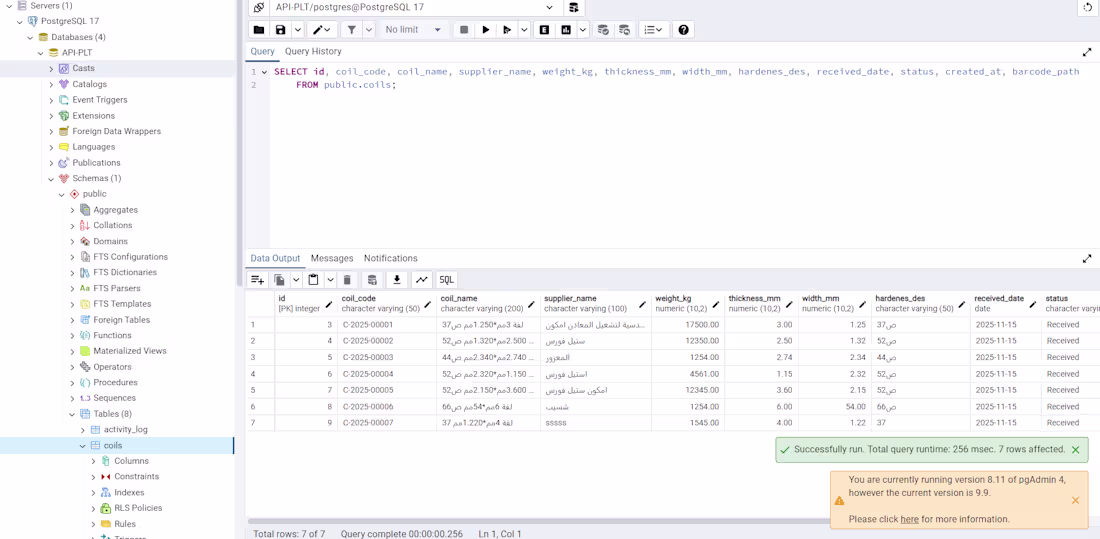Click the Edit pencil toolbar button
The width and height of the screenshot is (1100, 539).
point(322,29)
